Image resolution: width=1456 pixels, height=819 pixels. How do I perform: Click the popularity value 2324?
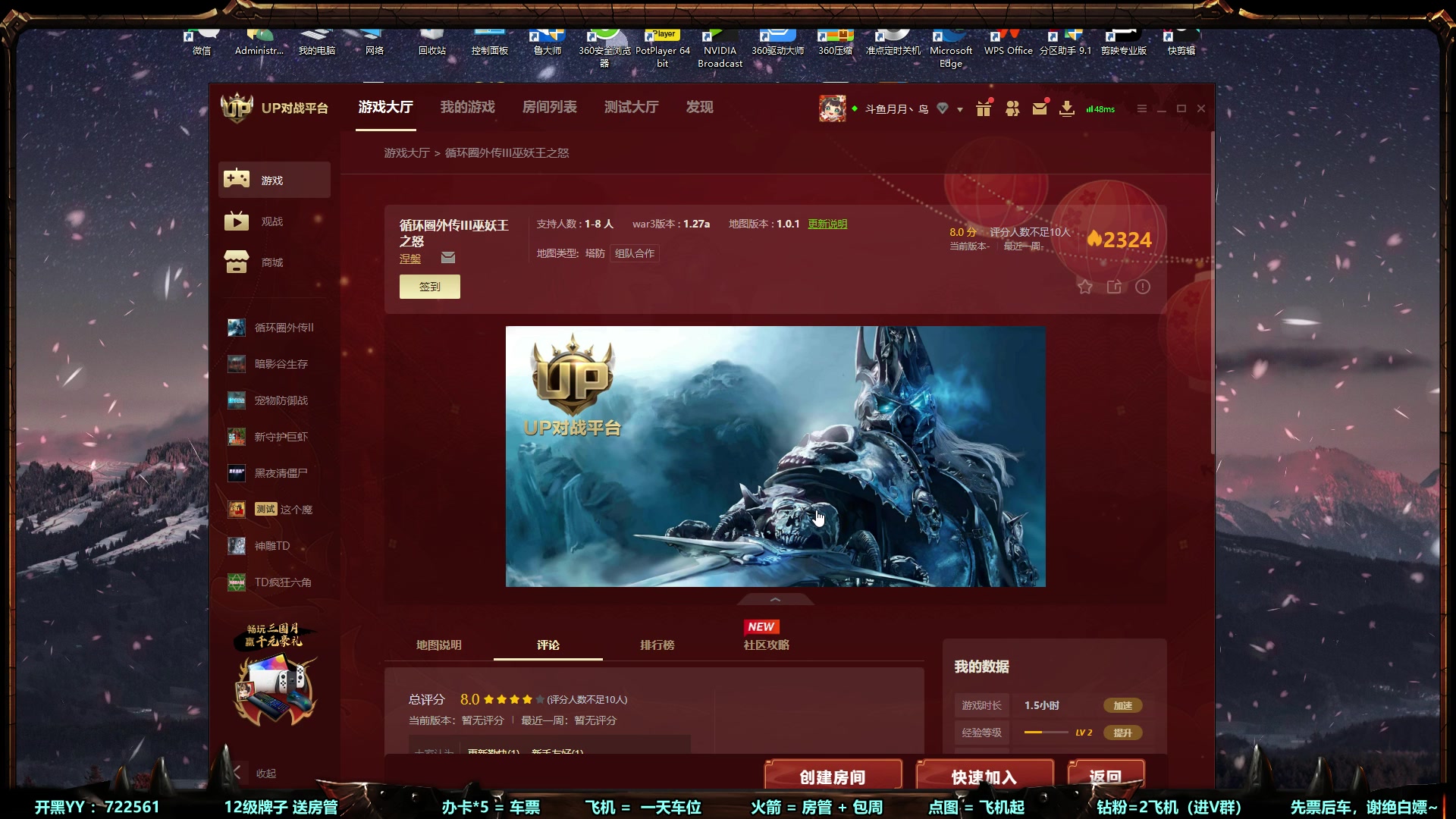click(x=1119, y=240)
